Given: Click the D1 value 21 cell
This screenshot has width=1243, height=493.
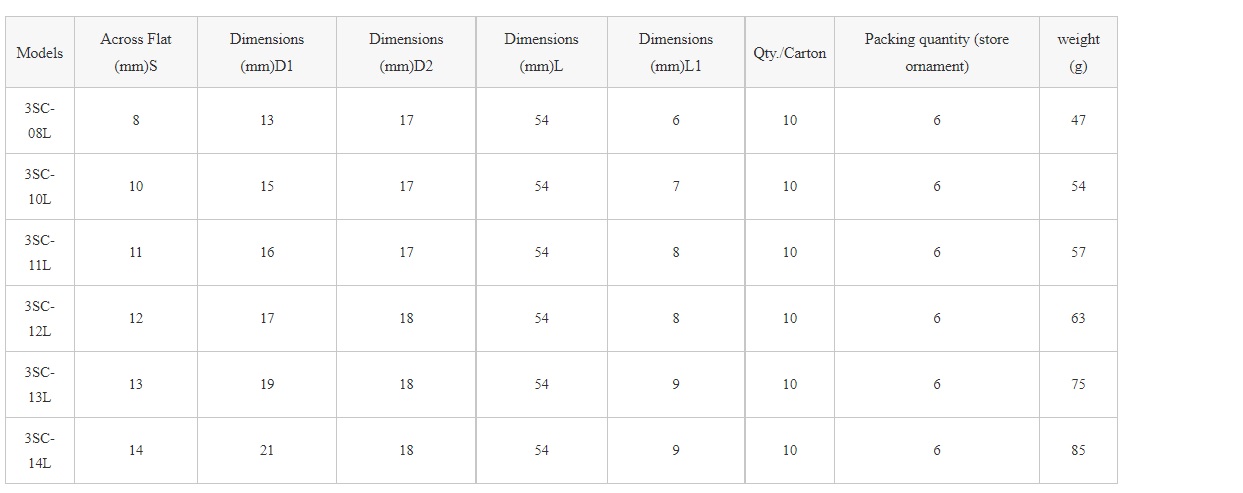Looking at the screenshot, I should pyautogui.click(x=267, y=450).
